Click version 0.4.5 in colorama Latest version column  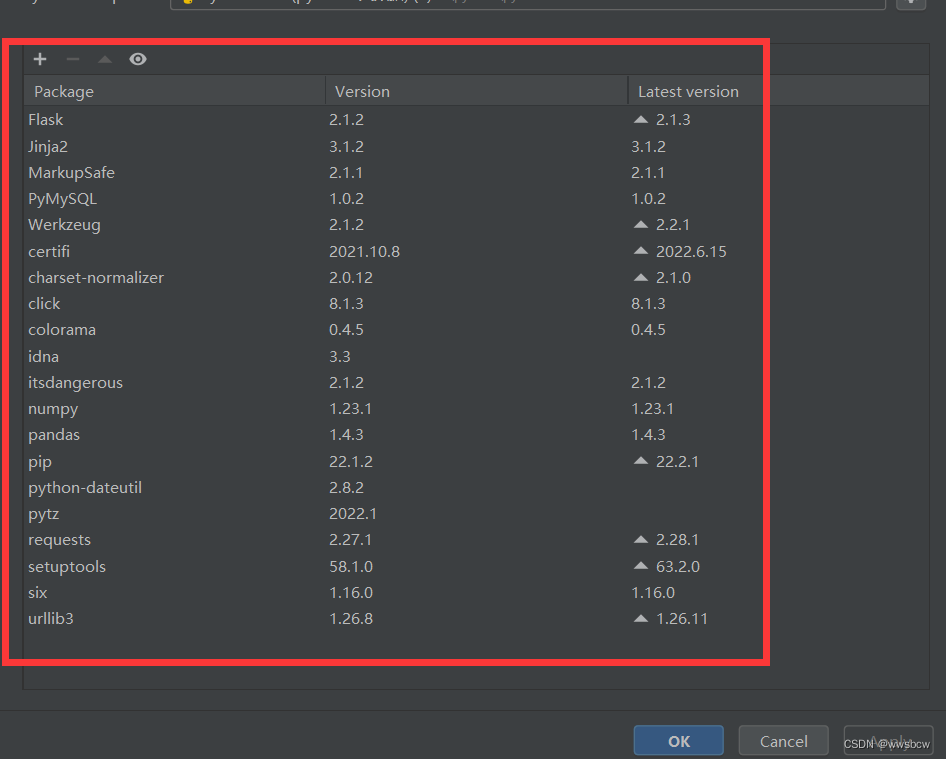click(649, 329)
